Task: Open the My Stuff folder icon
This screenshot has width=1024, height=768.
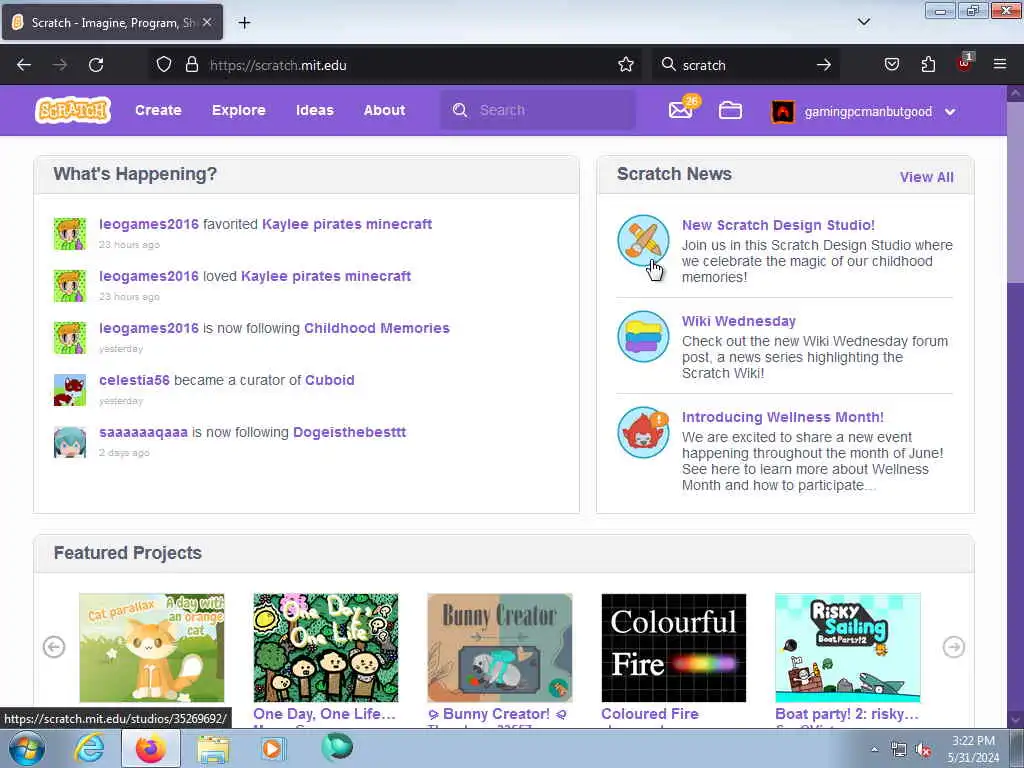Action: point(730,110)
